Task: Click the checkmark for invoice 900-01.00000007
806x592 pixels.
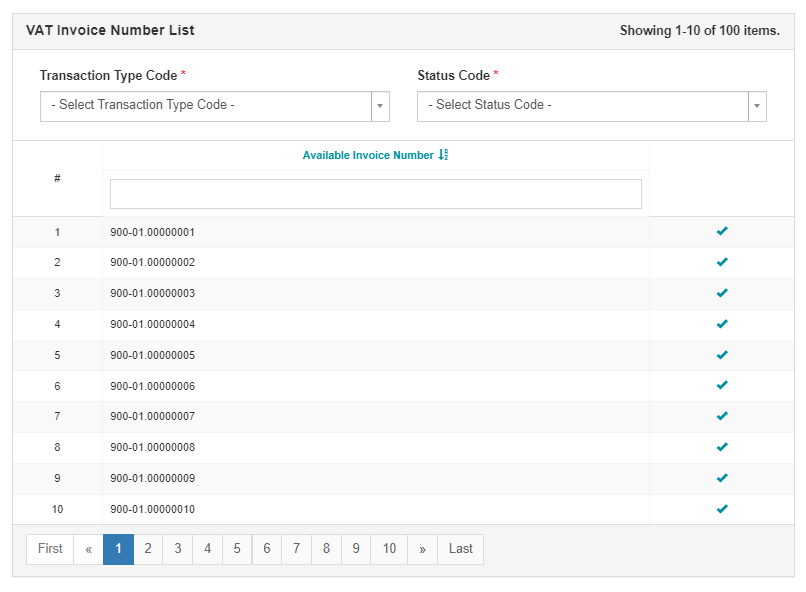Action: [722, 416]
